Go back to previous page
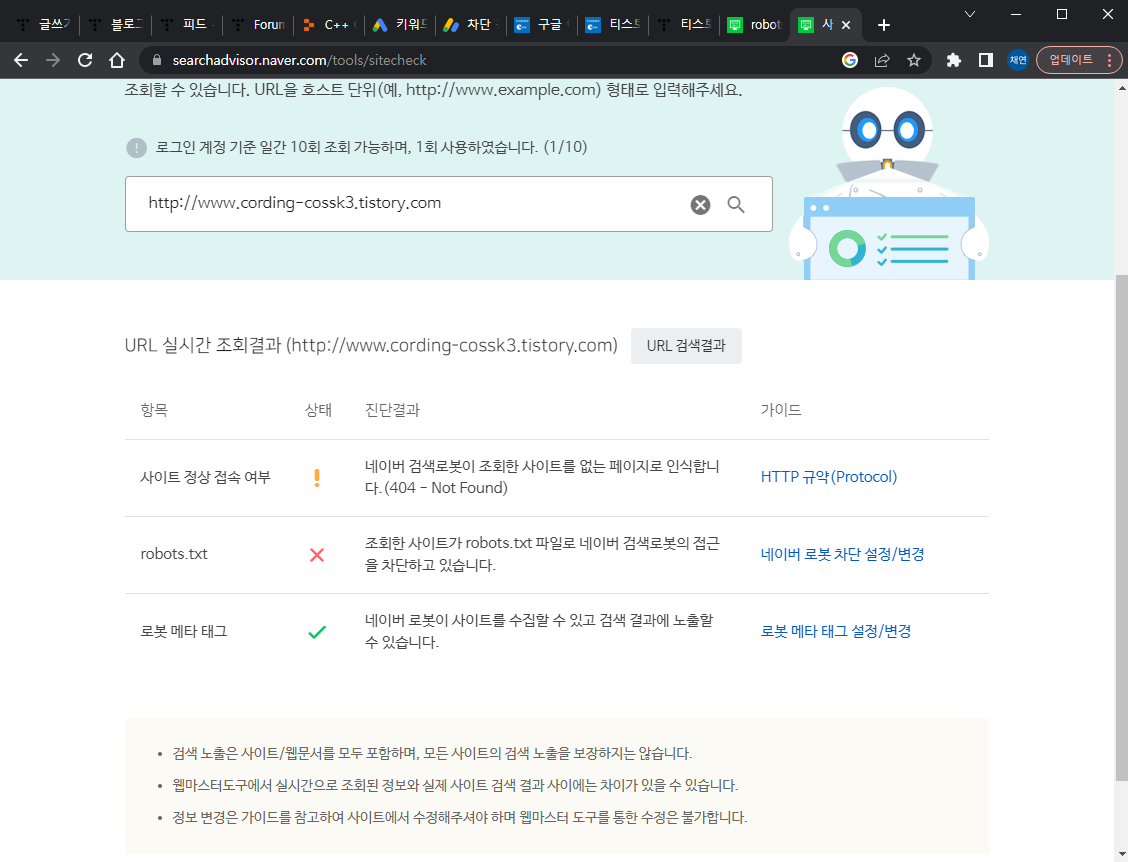Screen dimensions: 1128x862 point(21,60)
